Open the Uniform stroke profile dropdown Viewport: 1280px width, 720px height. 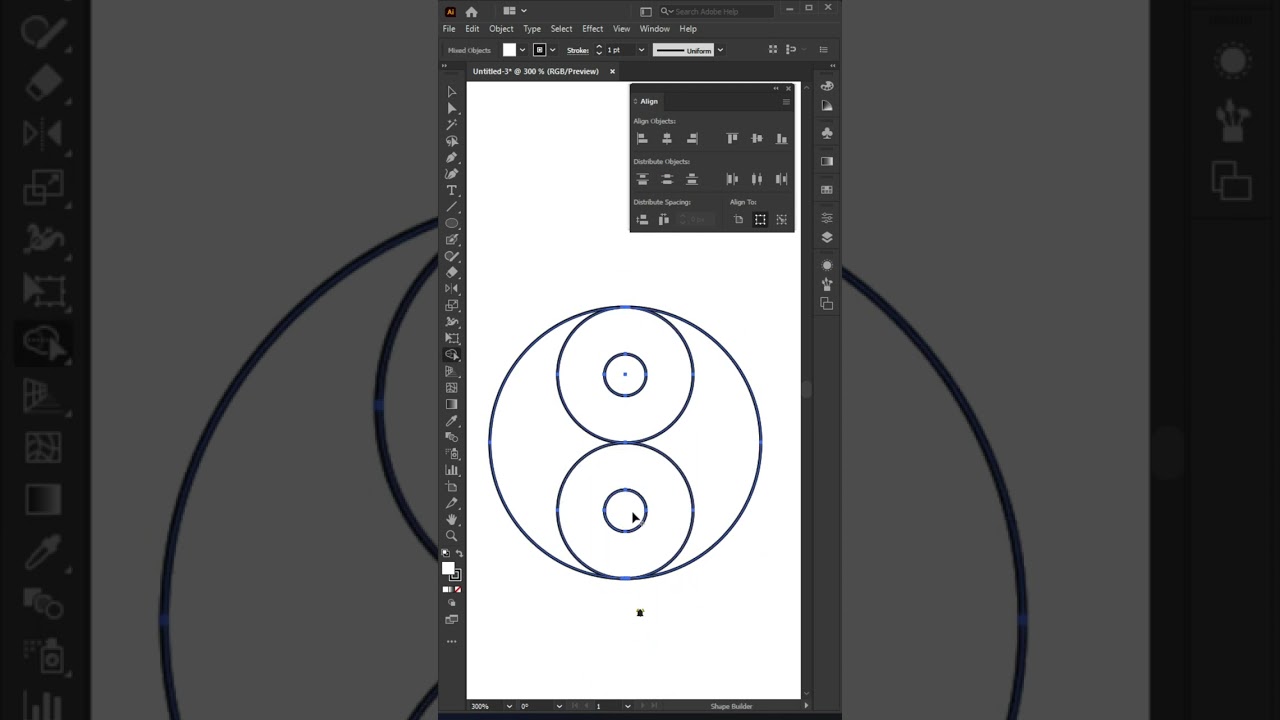719,50
